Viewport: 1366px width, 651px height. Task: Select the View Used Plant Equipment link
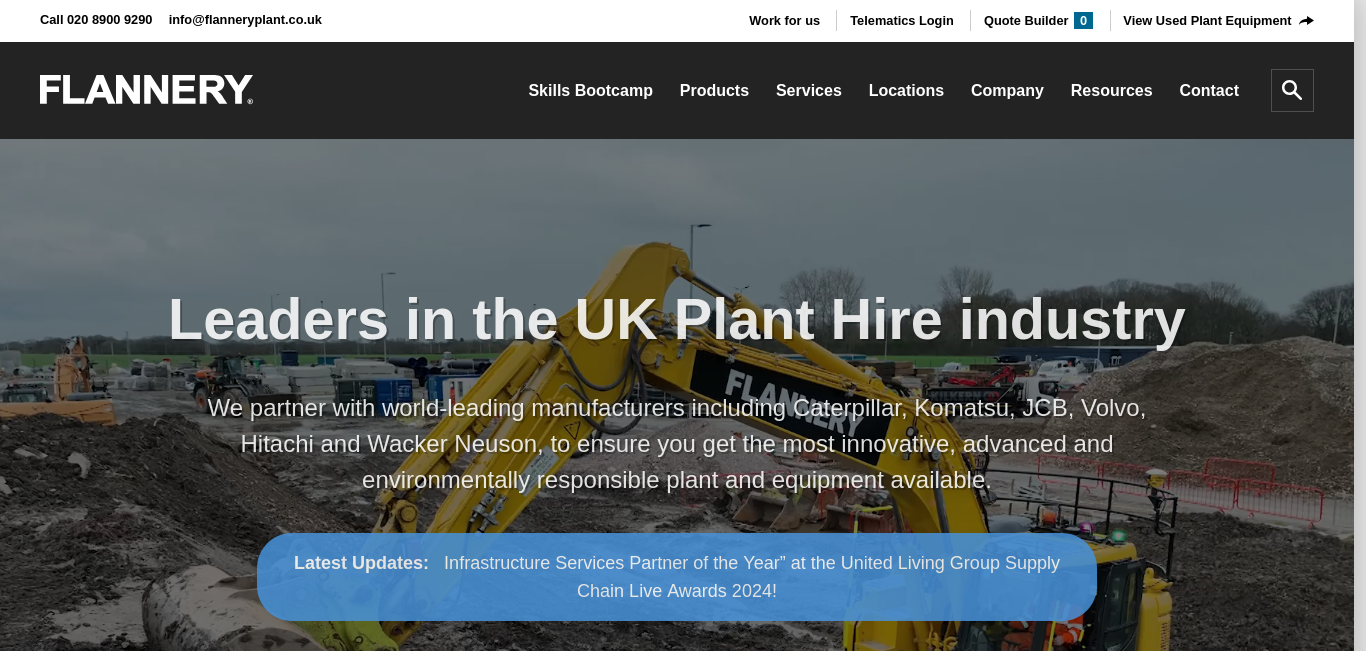(1207, 21)
